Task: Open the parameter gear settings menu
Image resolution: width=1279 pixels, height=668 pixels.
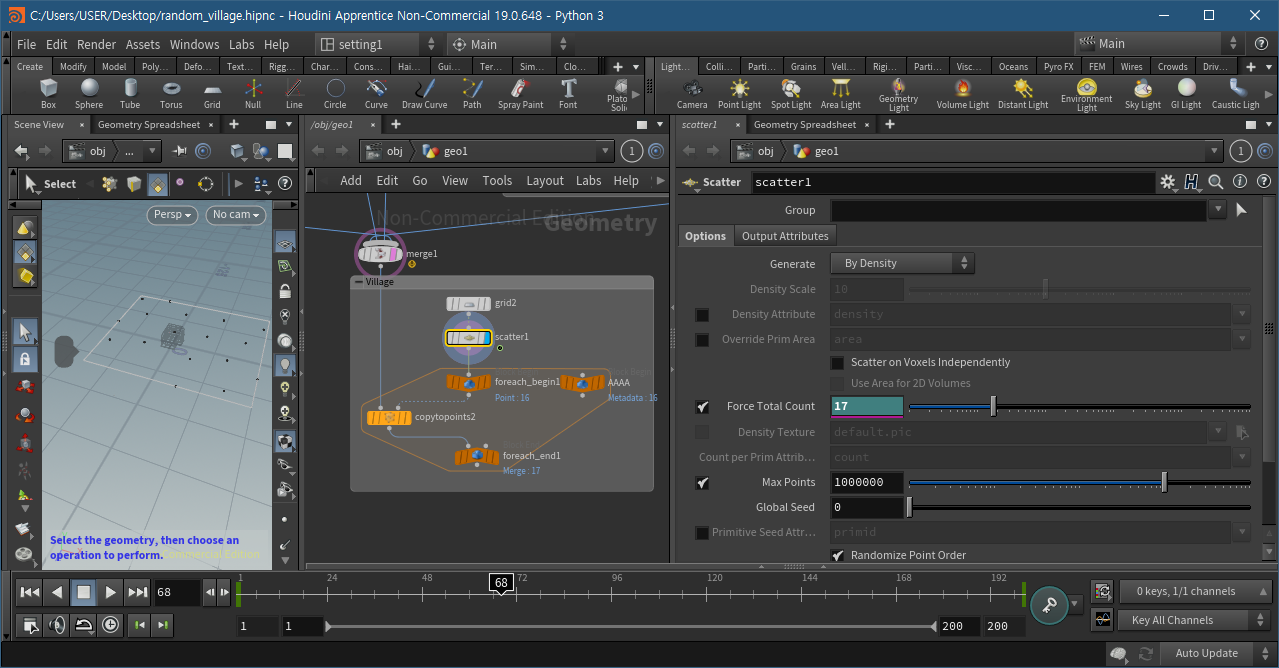Action: (x=1168, y=182)
